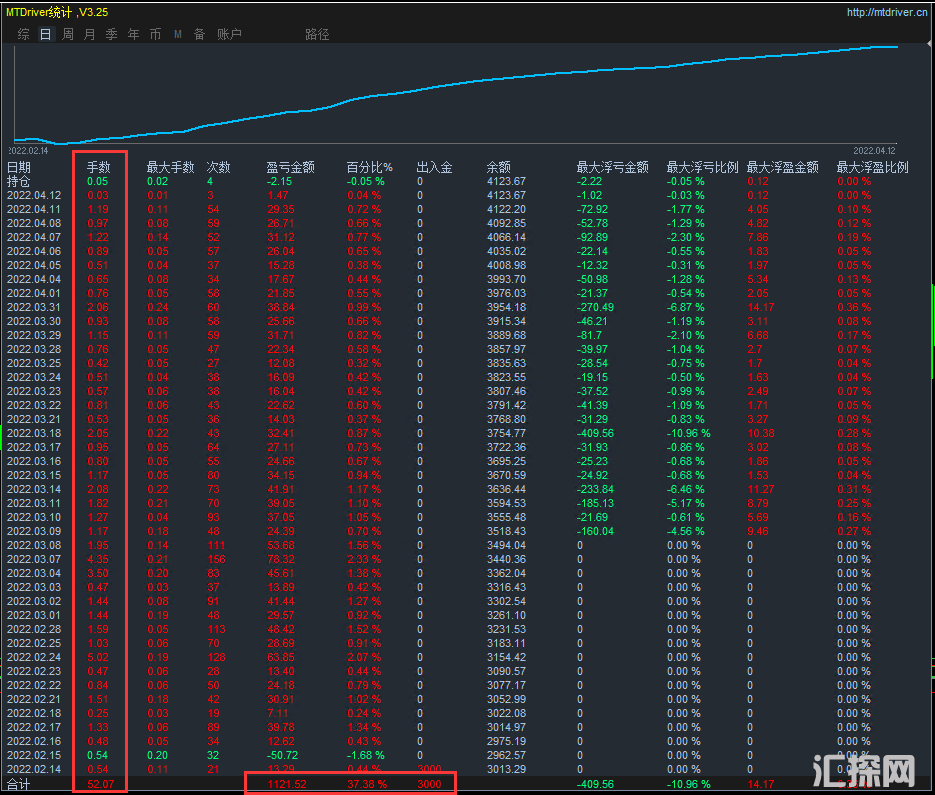
Task: Click the loss amount -50.72
Action: (x=282, y=755)
